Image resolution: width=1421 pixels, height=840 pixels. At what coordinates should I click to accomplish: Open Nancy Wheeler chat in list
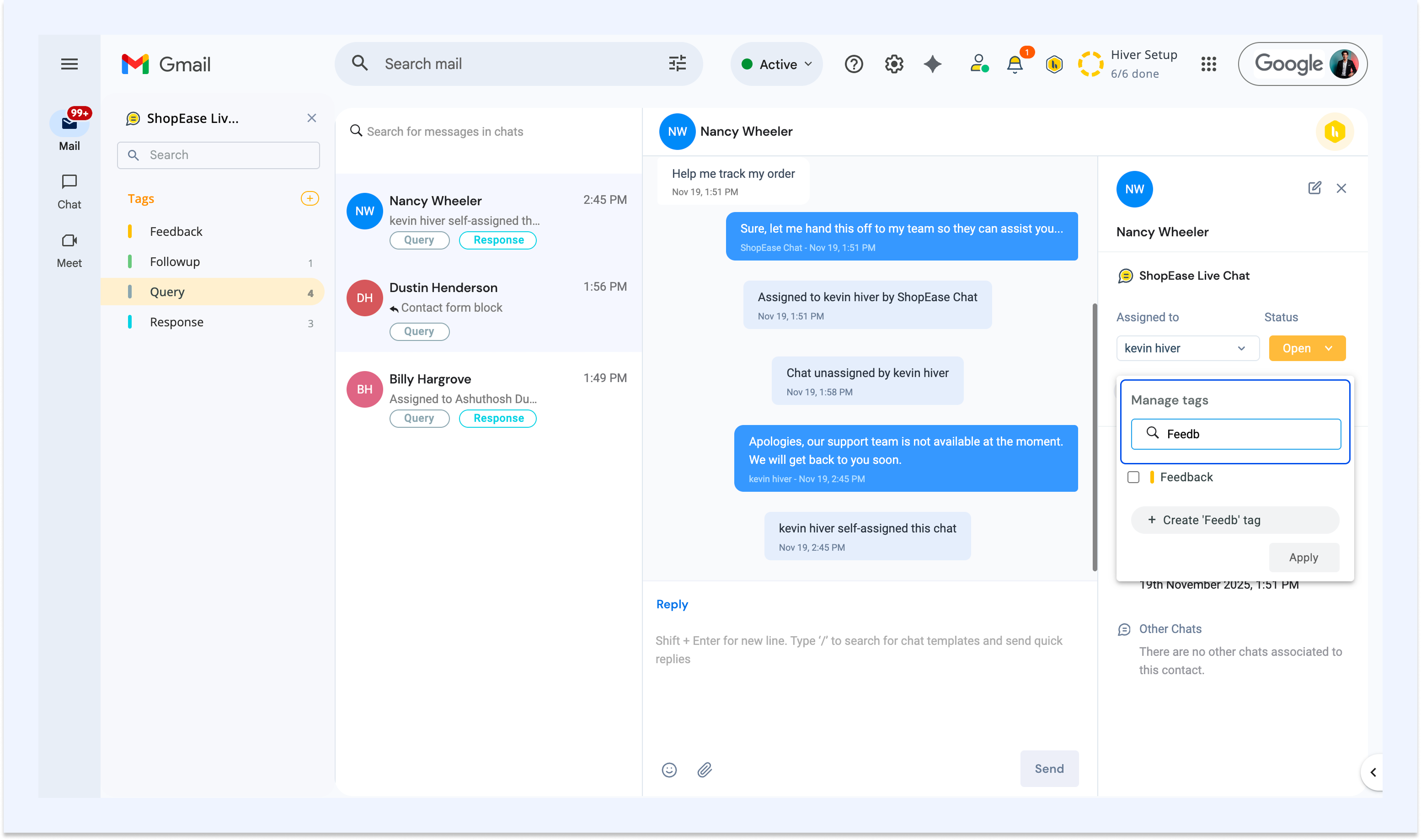click(x=488, y=220)
